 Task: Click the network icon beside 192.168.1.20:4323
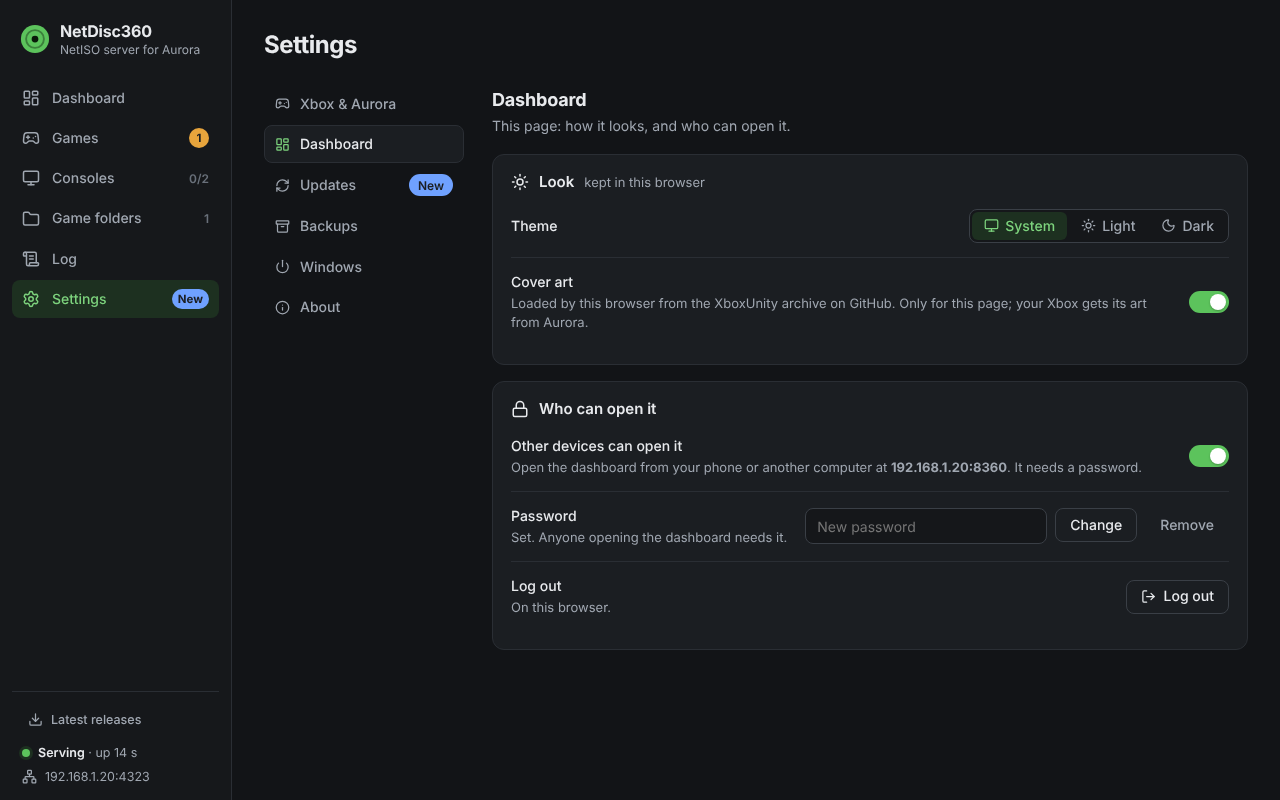point(29,777)
